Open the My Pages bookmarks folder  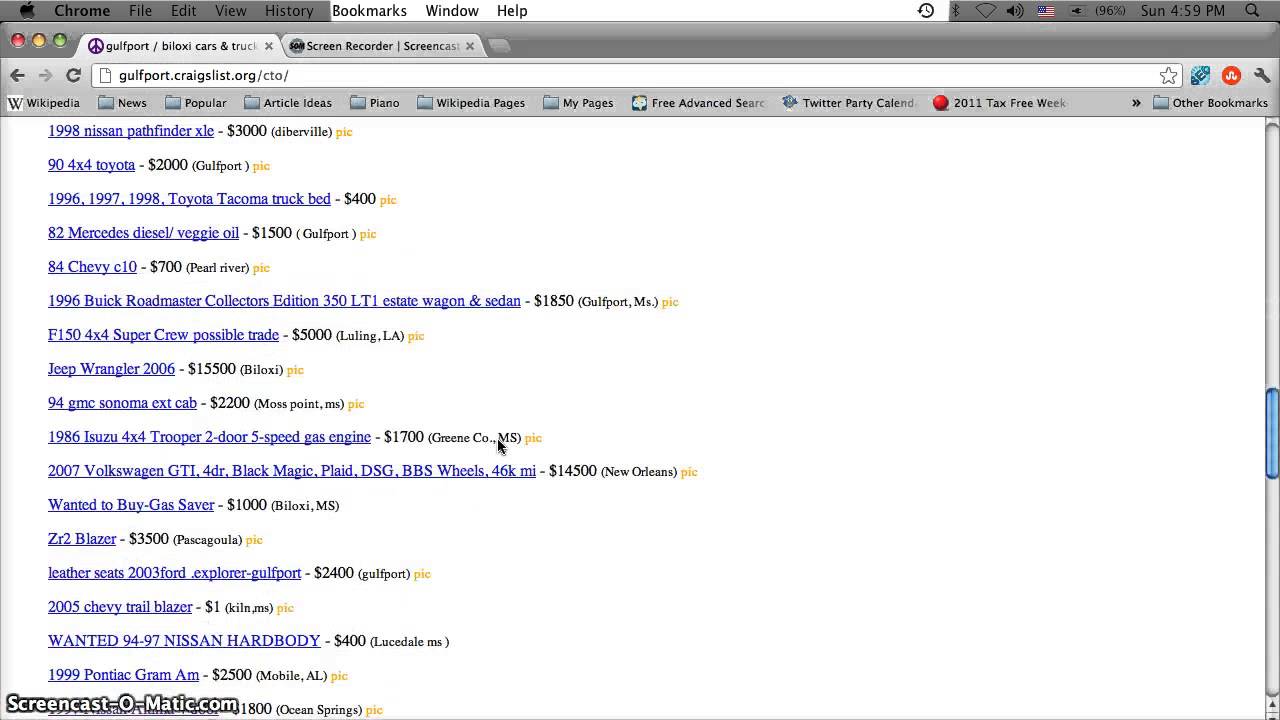point(578,103)
